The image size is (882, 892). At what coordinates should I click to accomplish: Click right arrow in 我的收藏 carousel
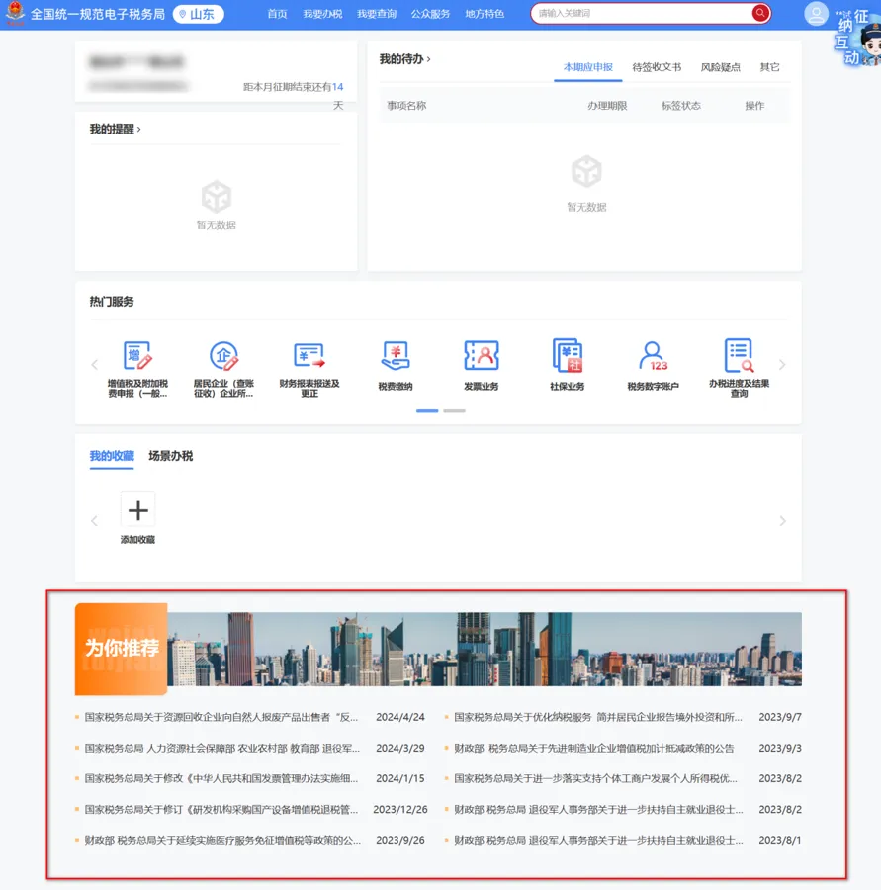pyautogui.click(x=782, y=521)
